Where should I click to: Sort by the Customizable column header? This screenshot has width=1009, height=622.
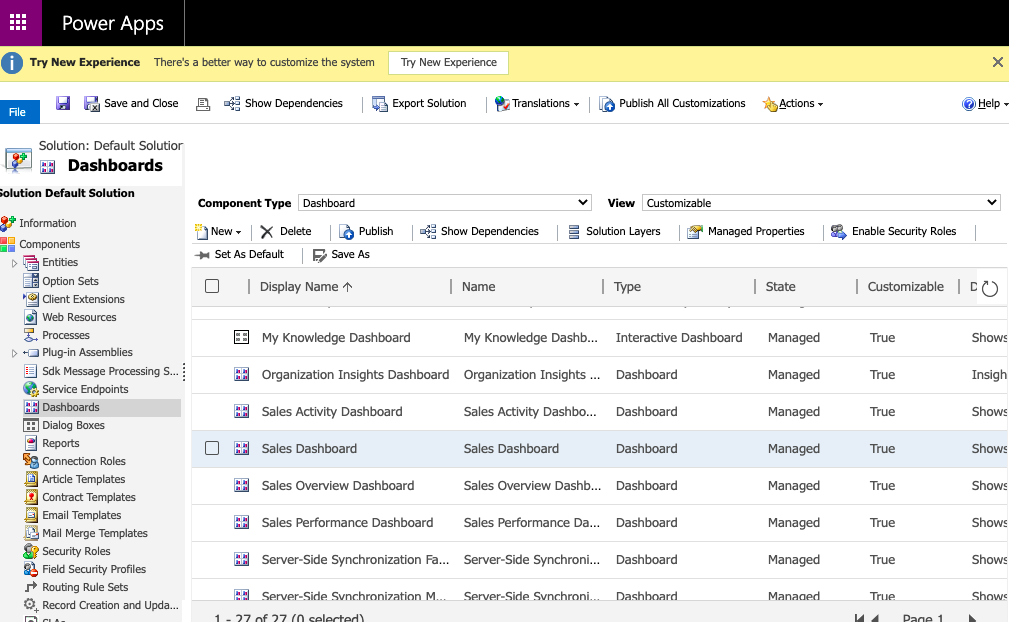905,287
